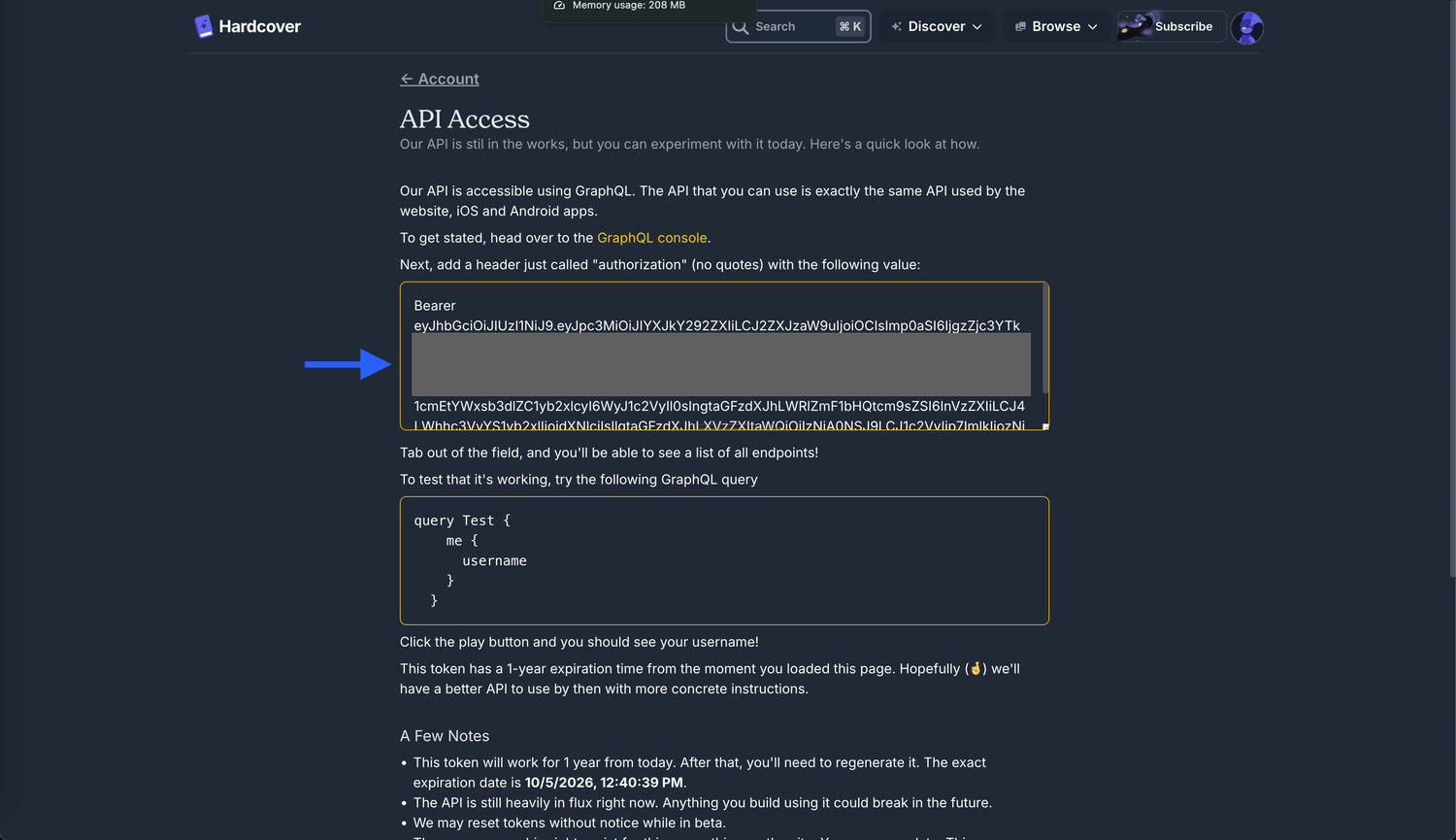Click inside the Search input box
Screen dimensions: 1456x840
[x=786, y=26]
